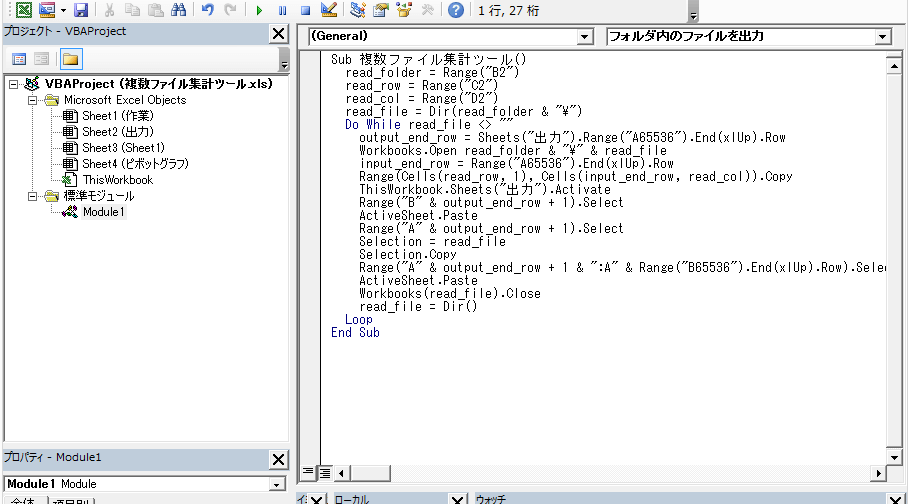The width and height of the screenshot is (908, 504).
Task: Stop execution with the Reset square icon
Action: [305, 10]
